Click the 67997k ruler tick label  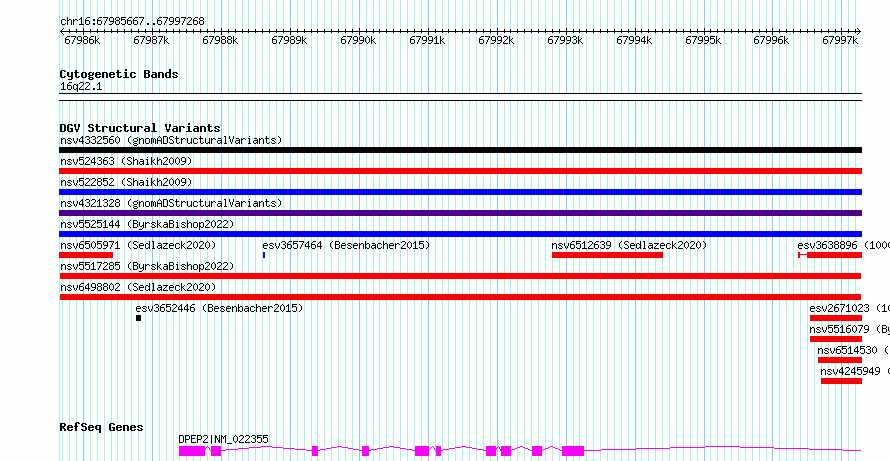click(x=840, y=40)
